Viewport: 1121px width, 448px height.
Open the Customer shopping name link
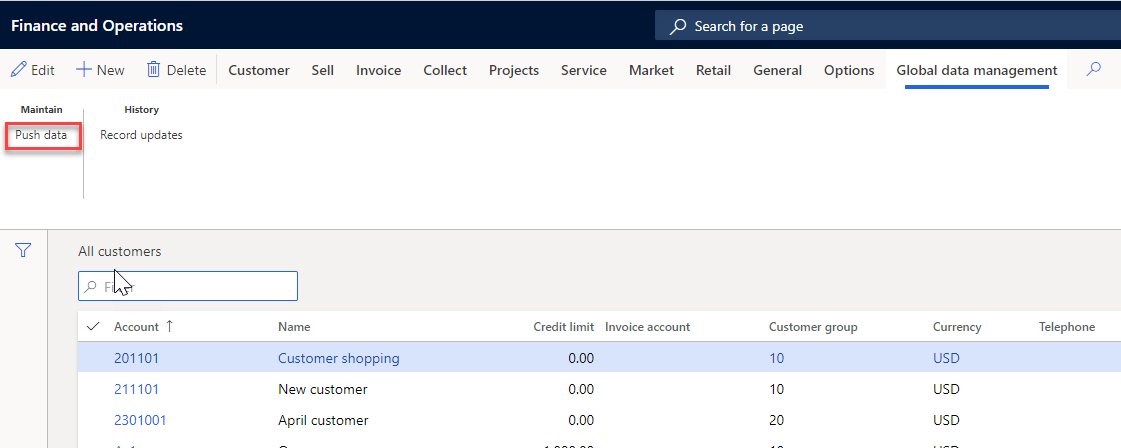click(x=339, y=358)
